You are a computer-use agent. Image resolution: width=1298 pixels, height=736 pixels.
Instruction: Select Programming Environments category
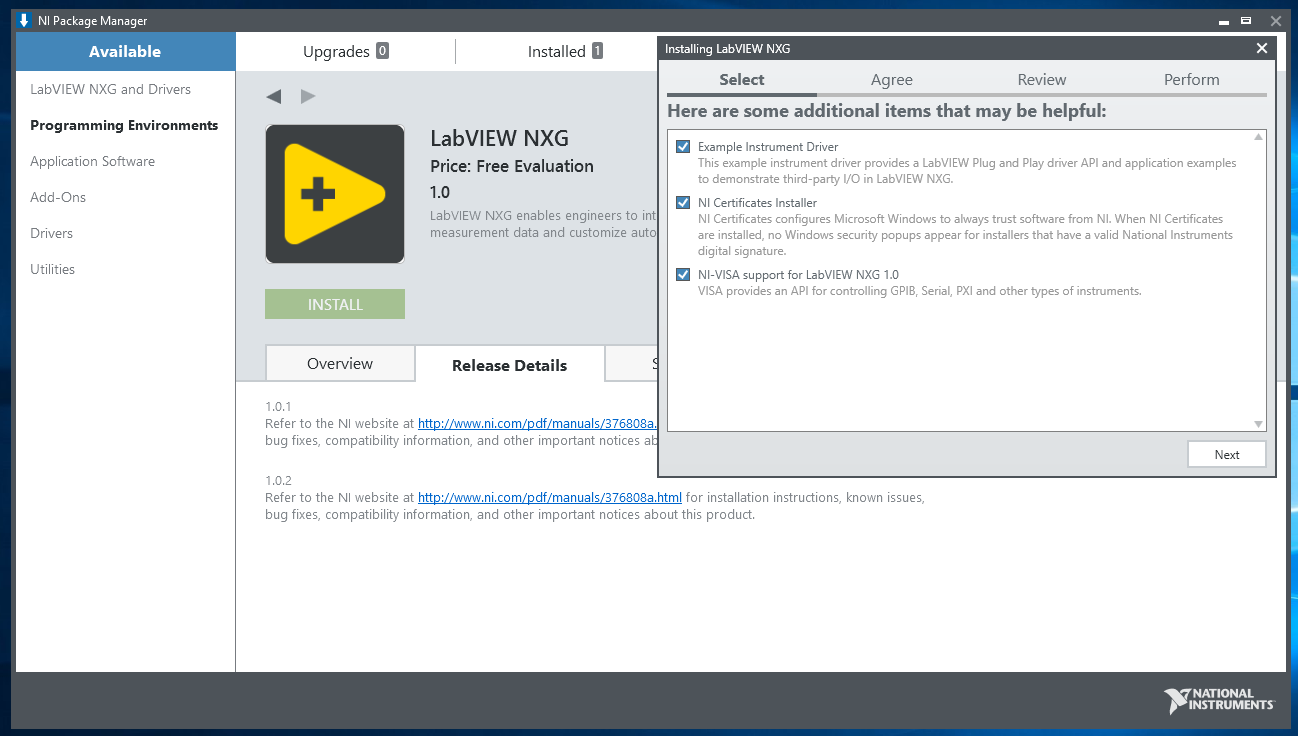pos(124,125)
